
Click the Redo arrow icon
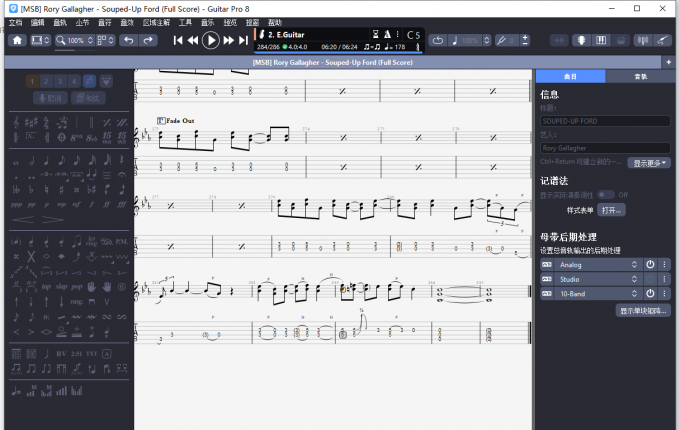pos(148,40)
